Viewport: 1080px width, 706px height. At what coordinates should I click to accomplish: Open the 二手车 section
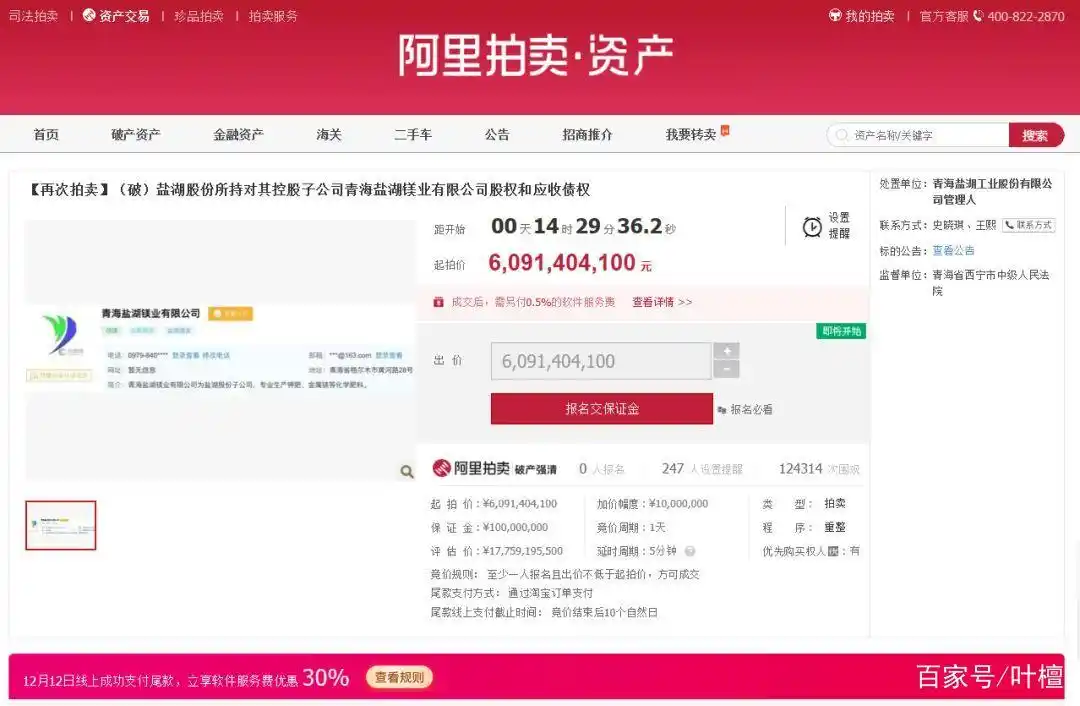point(413,134)
